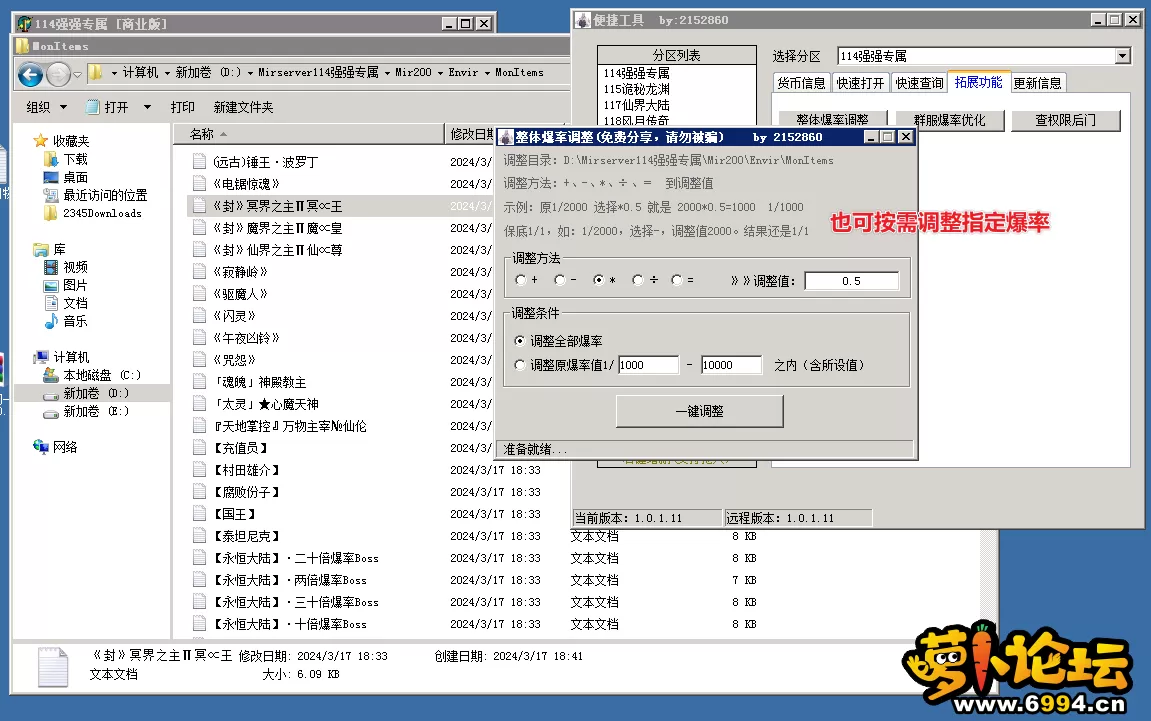Expand the 计算机 breadcrumb arrow
1151x721 pixels.
pyautogui.click(x=167, y=73)
